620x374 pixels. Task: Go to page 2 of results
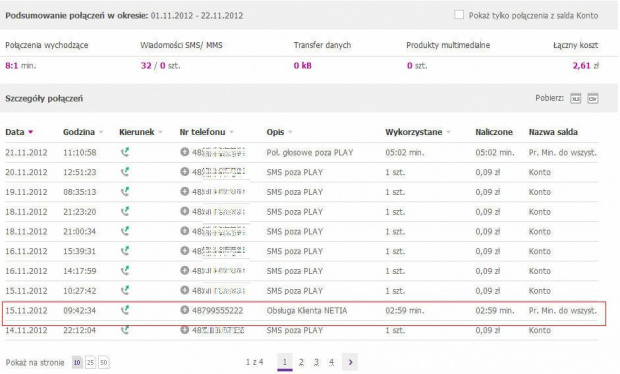pos(301,362)
